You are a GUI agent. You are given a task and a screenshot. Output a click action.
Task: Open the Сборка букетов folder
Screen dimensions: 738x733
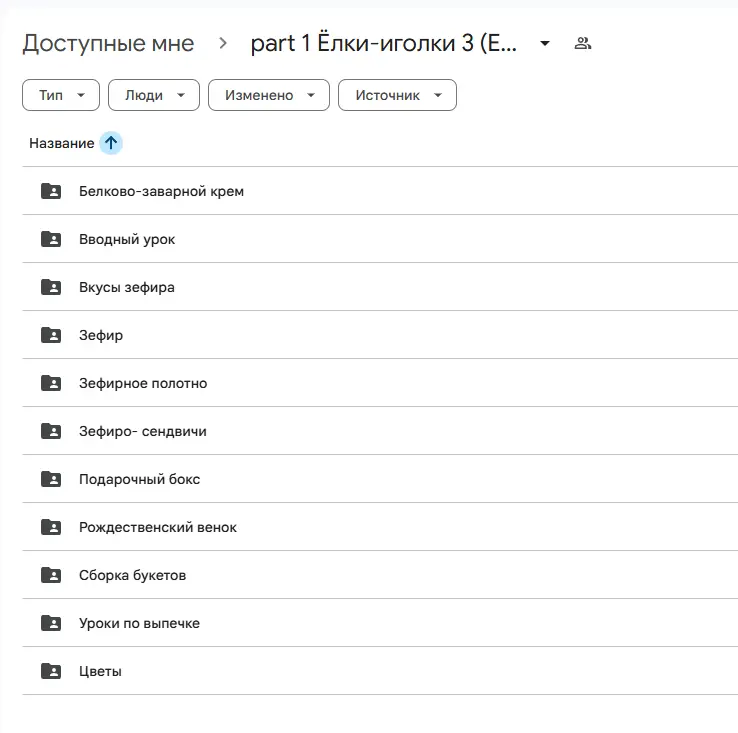[x=132, y=575]
